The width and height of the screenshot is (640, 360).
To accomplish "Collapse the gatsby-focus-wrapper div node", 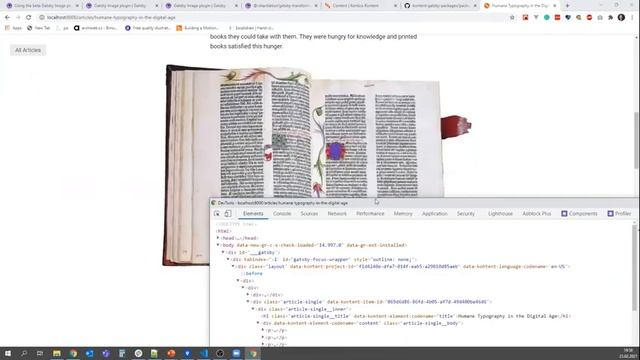I will click(x=228, y=259).
